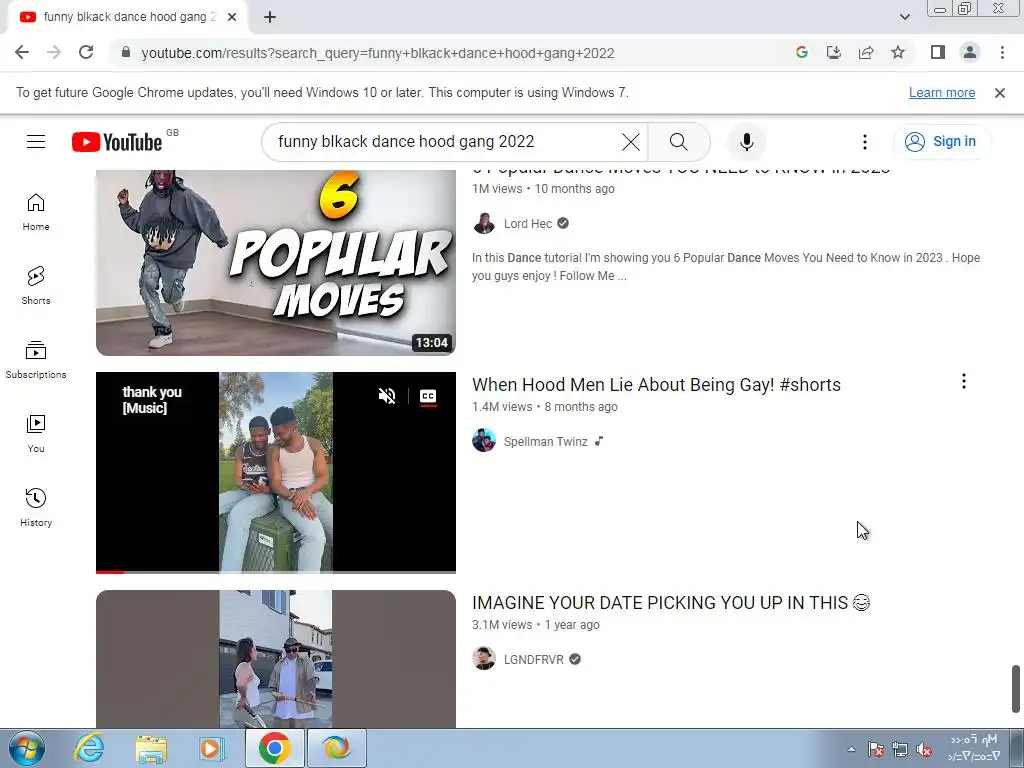Open a new tab with the plus

coord(270,17)
